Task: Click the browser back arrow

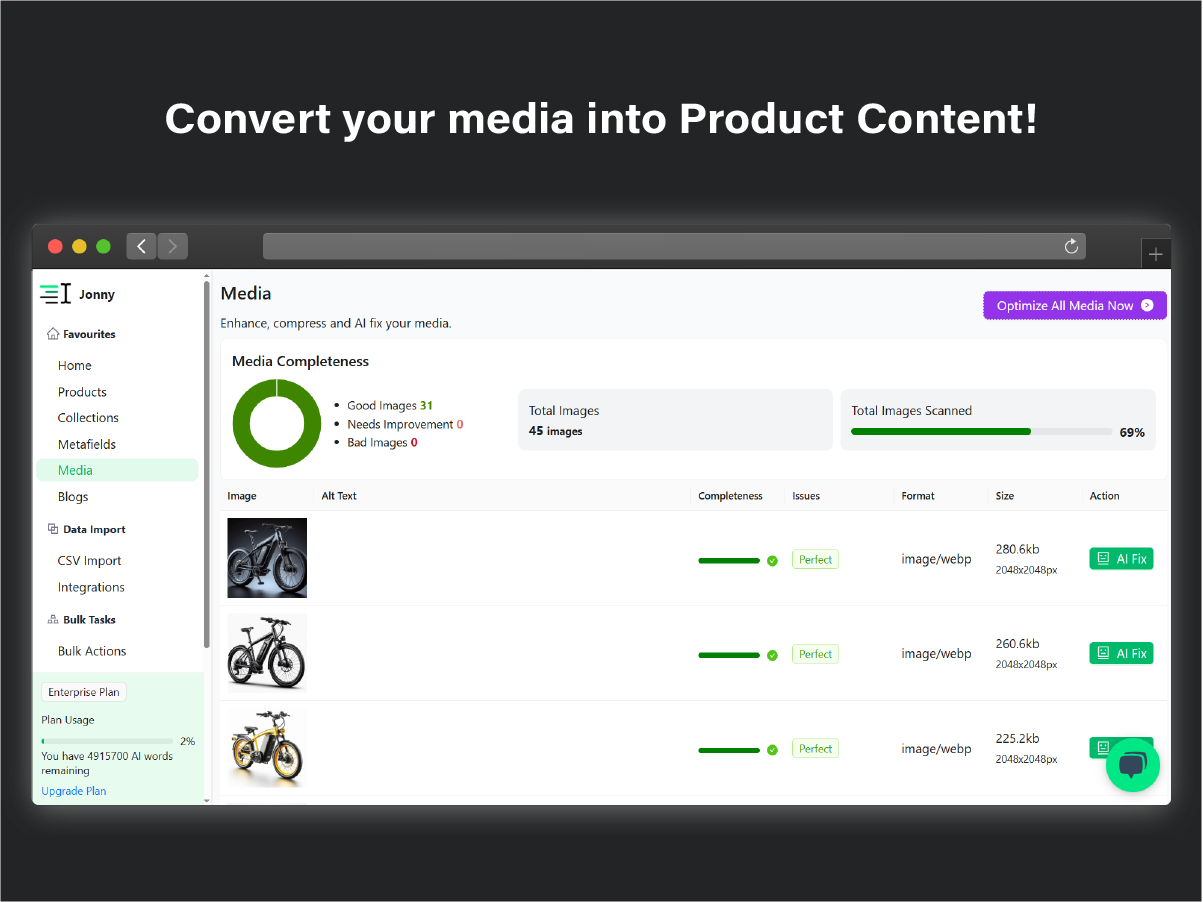Action: (141, 246)
